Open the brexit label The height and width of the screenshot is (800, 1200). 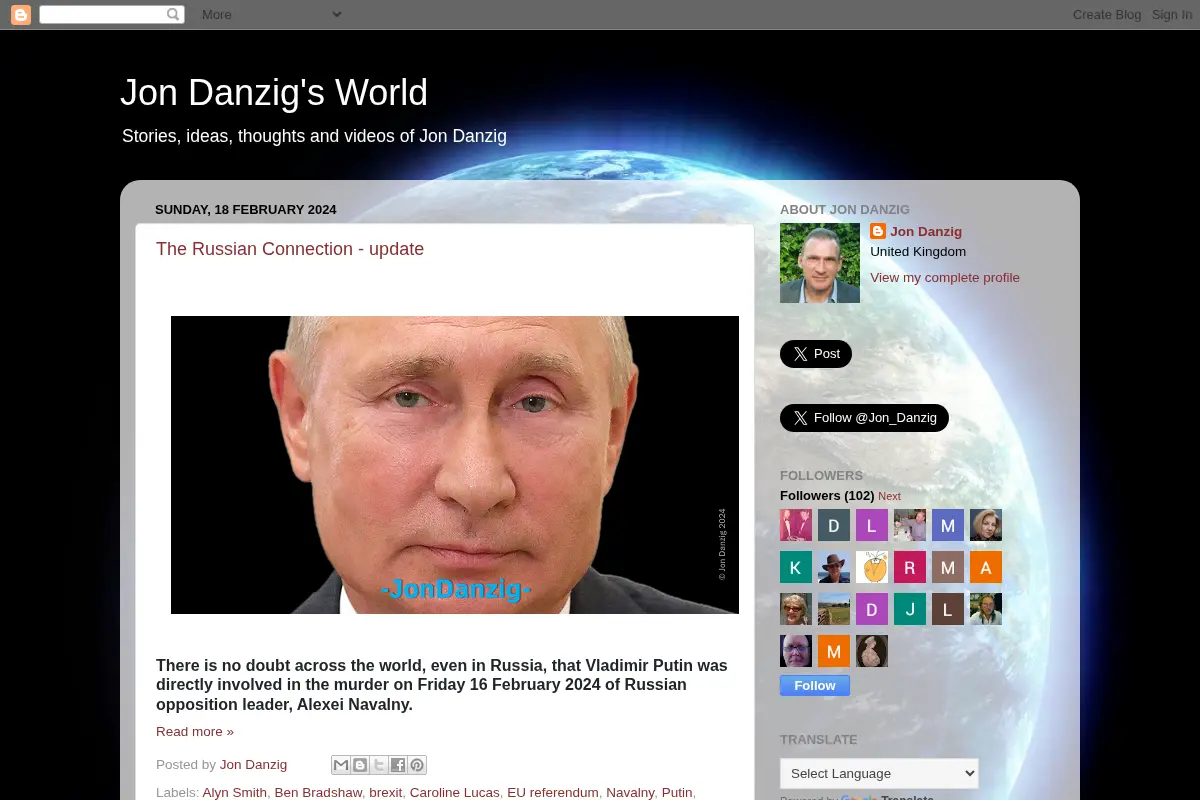tap(385, 792)
